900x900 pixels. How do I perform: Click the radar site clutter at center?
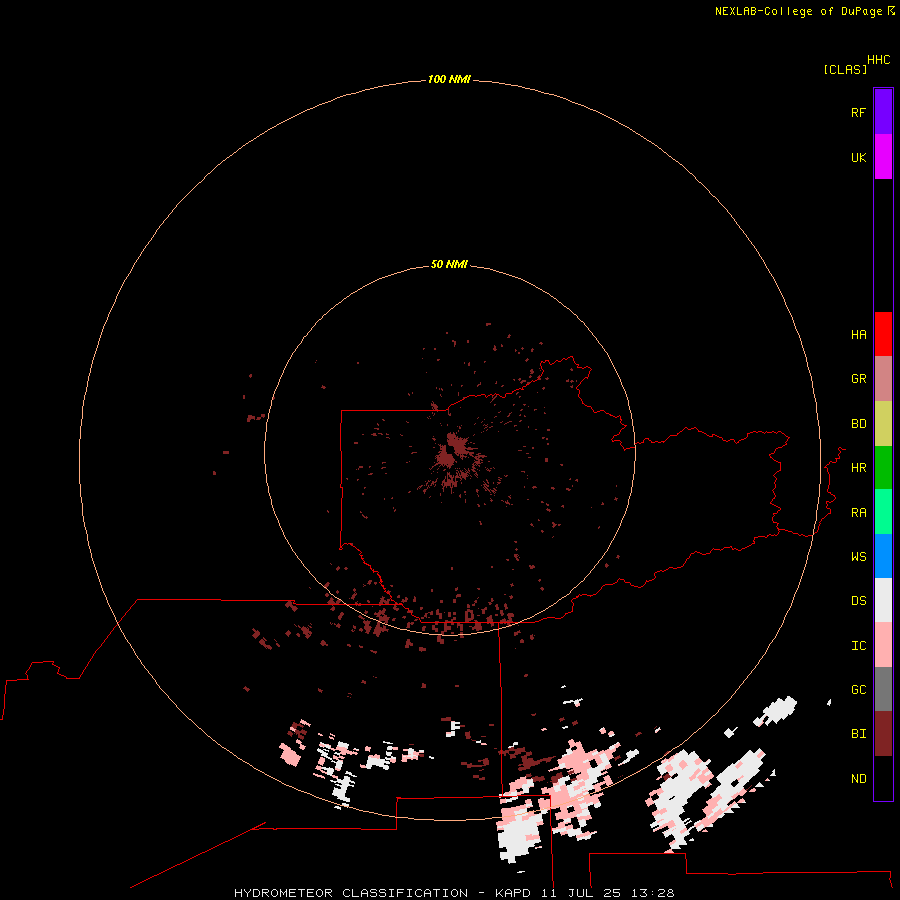tap(453, 453)
